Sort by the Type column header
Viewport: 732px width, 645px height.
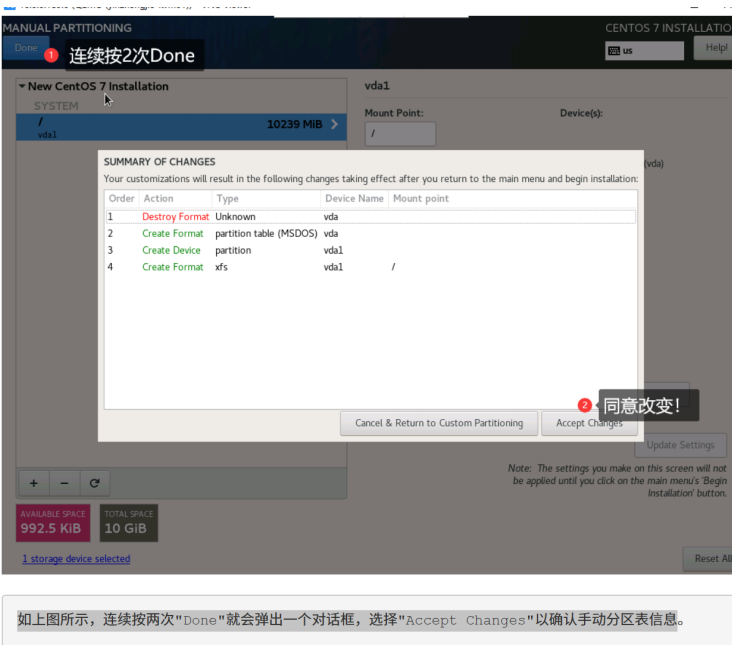coord(266,198)
